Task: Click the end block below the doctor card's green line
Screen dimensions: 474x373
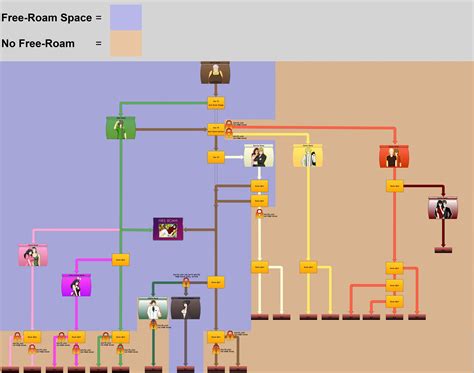Action: pyautogui.click(x=153, y=370)
